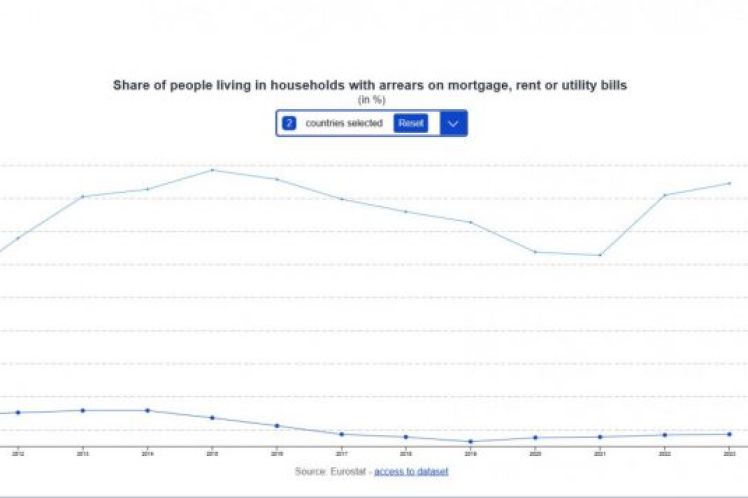The height and width of the screenshot is (498, 748).
Task: Select upper line data point for 2020
Action: click(x=535, y=252)
